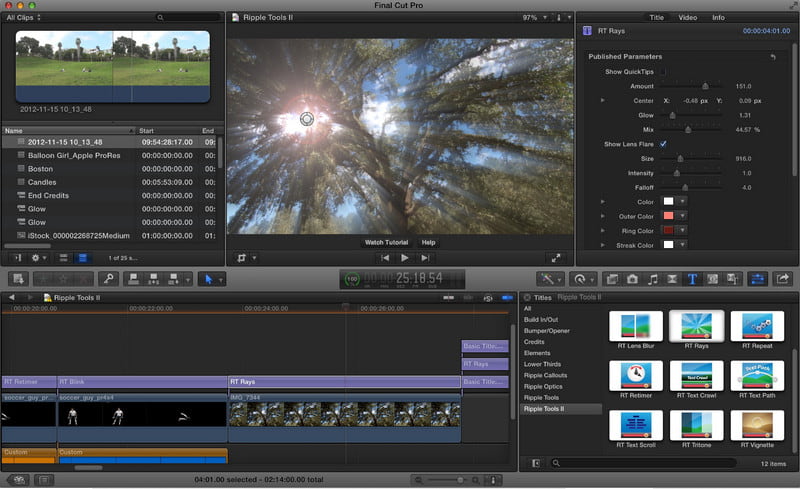This screenshot has width=800, height=489.
Task: Click the Titles browser search field
Action: pyautogui.click(x=643, y=463)
